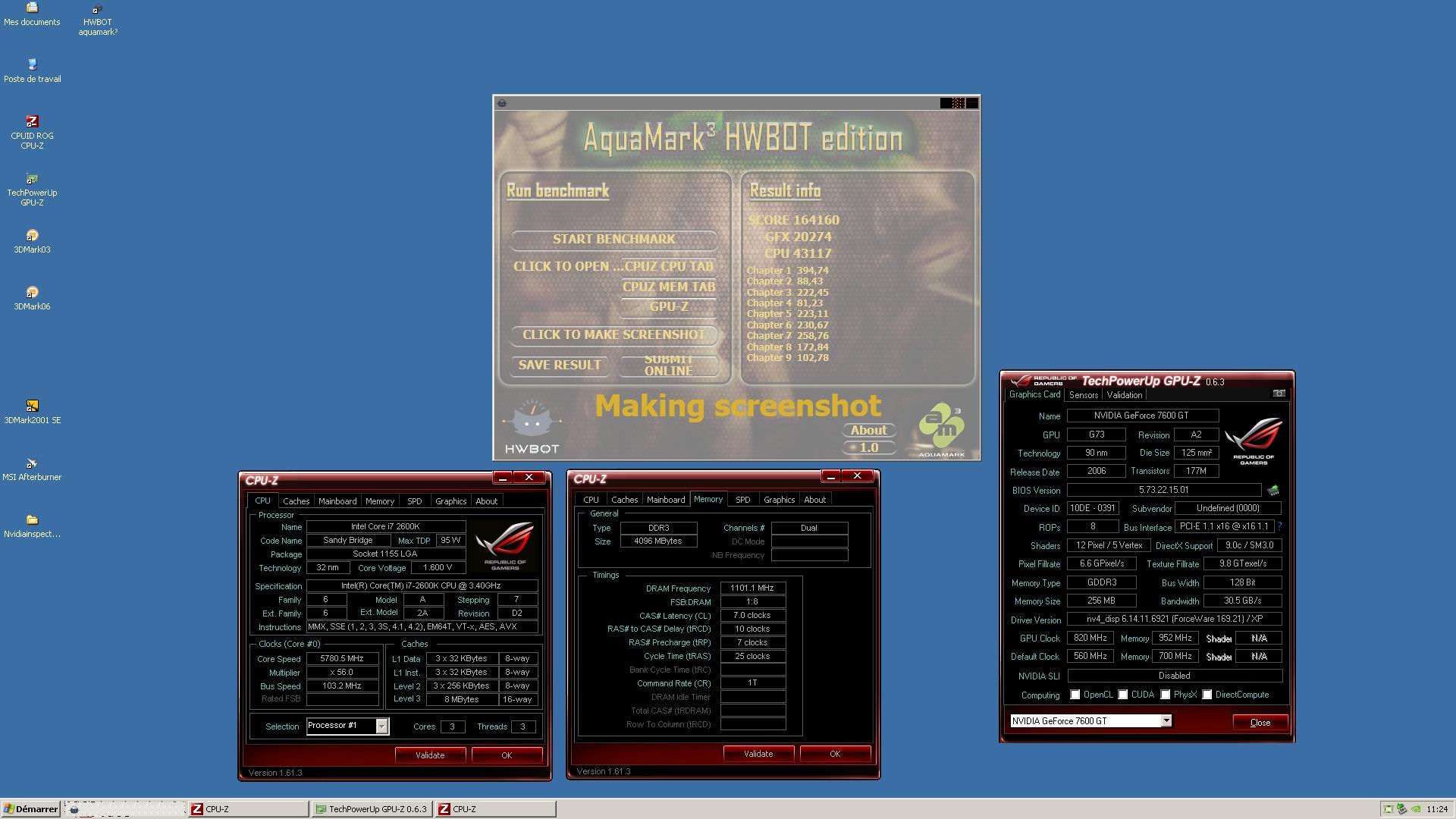Click HWBOT robot logo in AquaMark
This screenshot has width=1456, height=819.
pos(532,427)
